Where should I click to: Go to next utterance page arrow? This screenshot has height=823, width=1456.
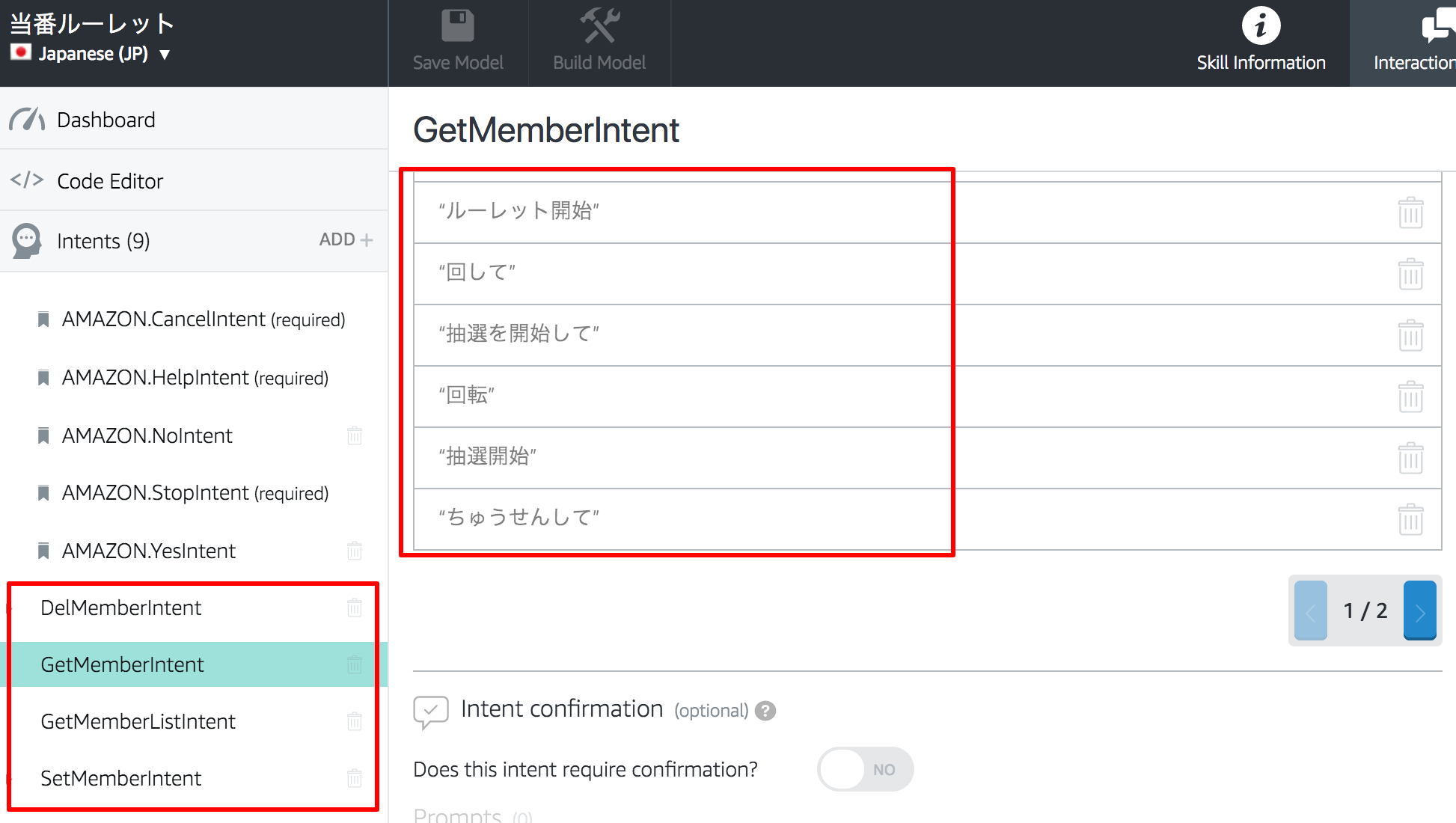(x=1419, y=611)
